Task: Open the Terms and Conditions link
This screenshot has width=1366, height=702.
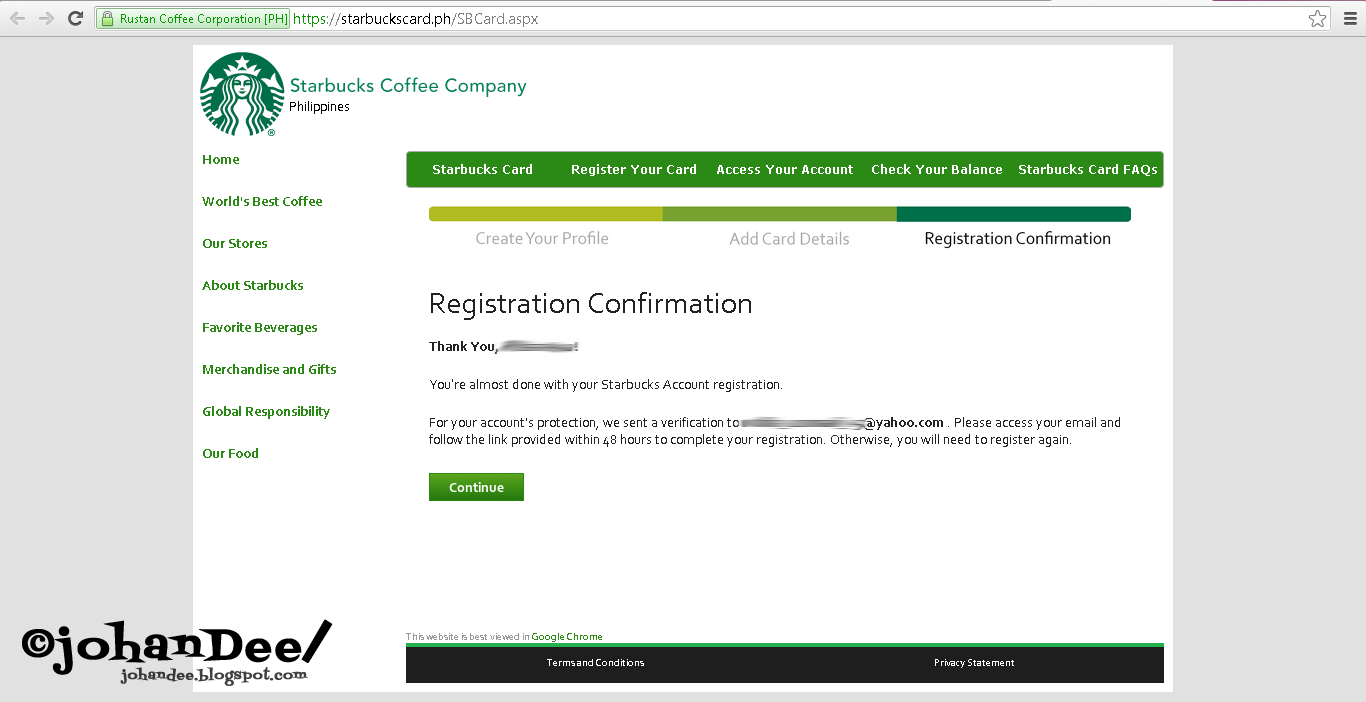Action: point(595,662)
